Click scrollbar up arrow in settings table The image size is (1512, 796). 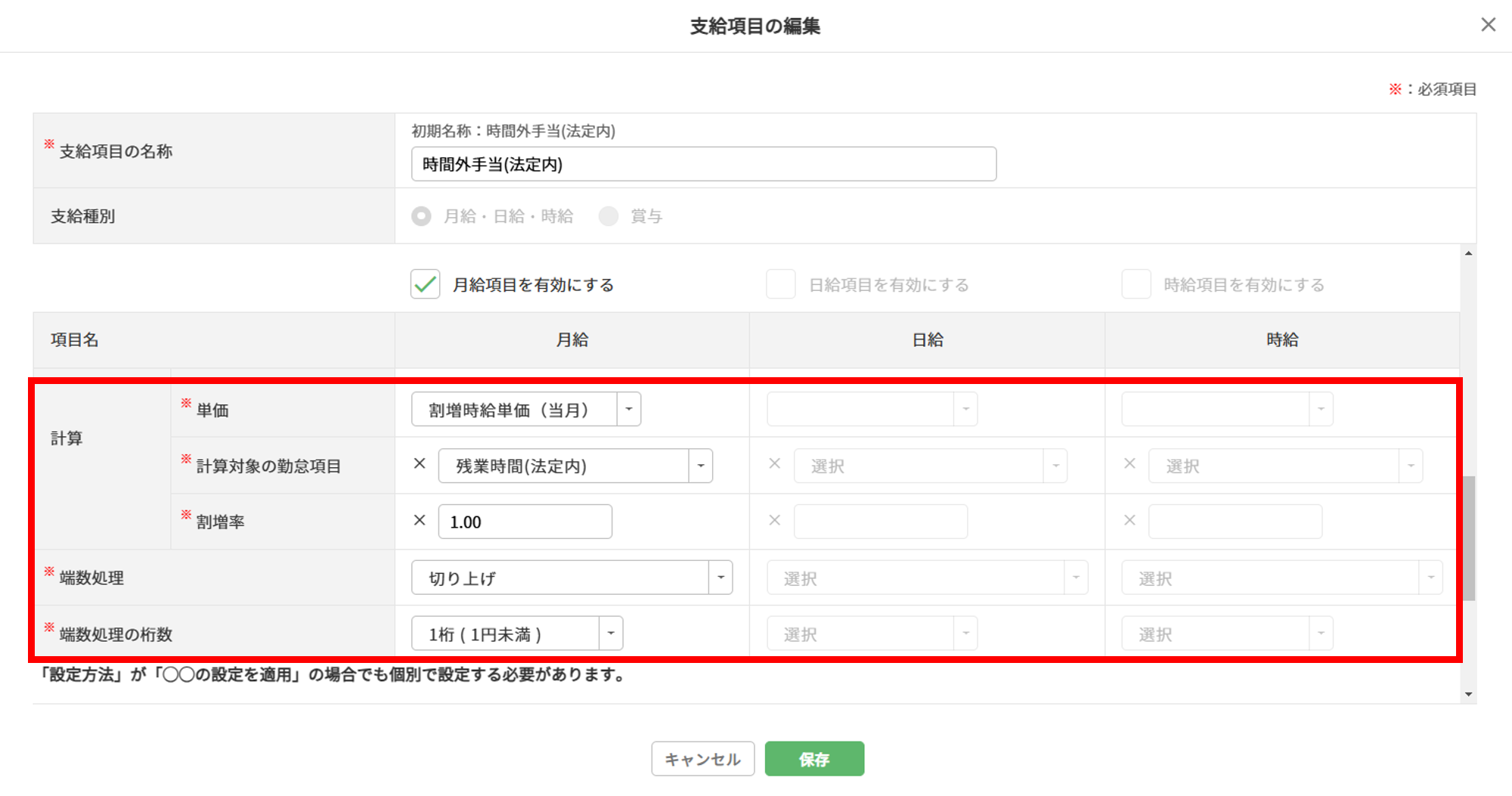[x=1468, y=253]
